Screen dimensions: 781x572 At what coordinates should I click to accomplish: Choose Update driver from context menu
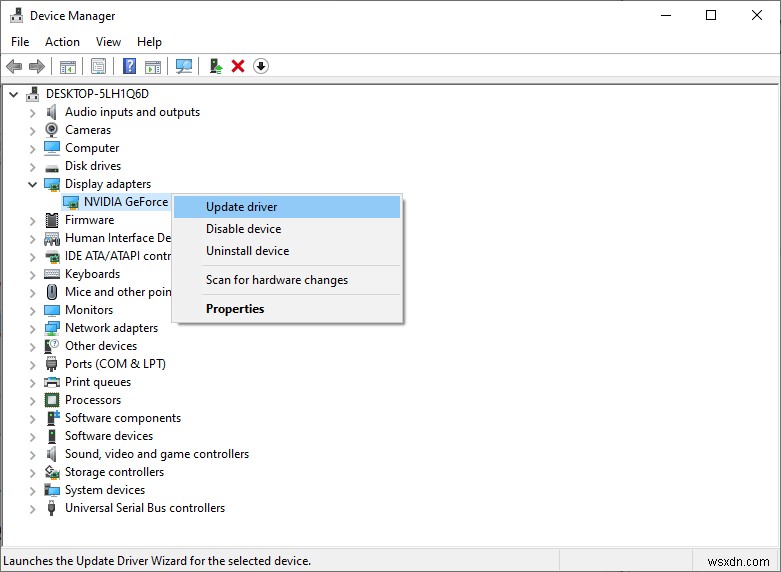coord(287,207)
